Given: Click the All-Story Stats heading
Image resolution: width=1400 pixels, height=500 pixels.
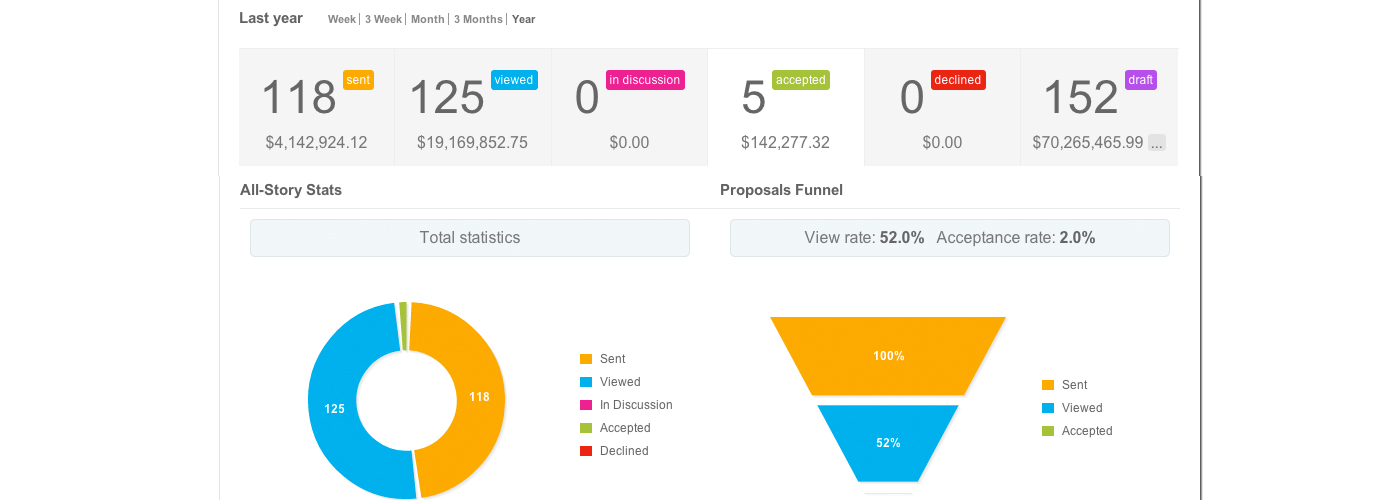Looking at the screenshot, I should pyautogui.click(x=291, y=190).
